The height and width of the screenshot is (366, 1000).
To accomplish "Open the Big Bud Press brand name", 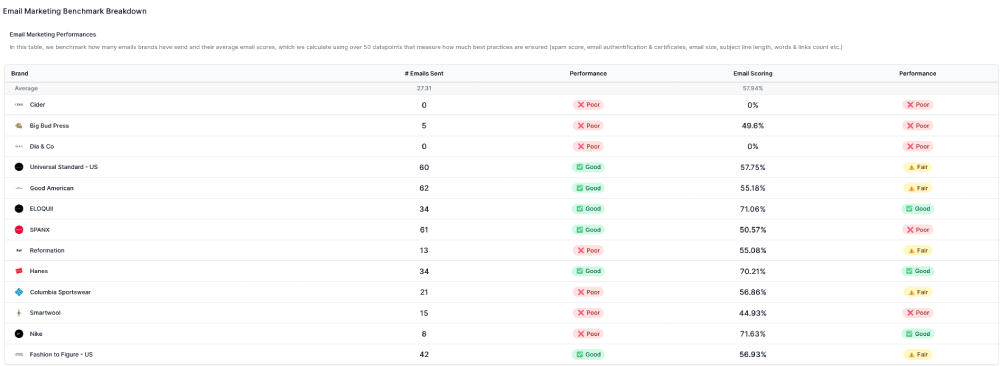I will click(x=49, y=126).
